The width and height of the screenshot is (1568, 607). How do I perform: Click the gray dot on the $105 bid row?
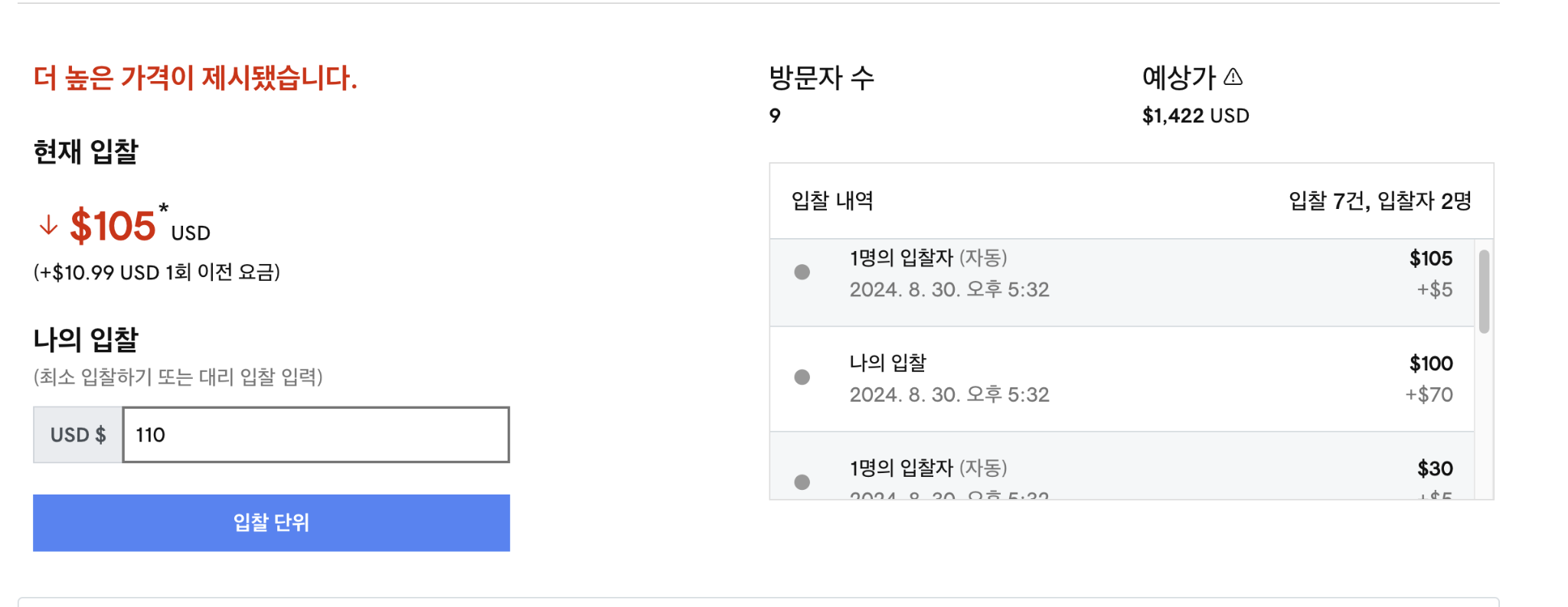[802, 272]
